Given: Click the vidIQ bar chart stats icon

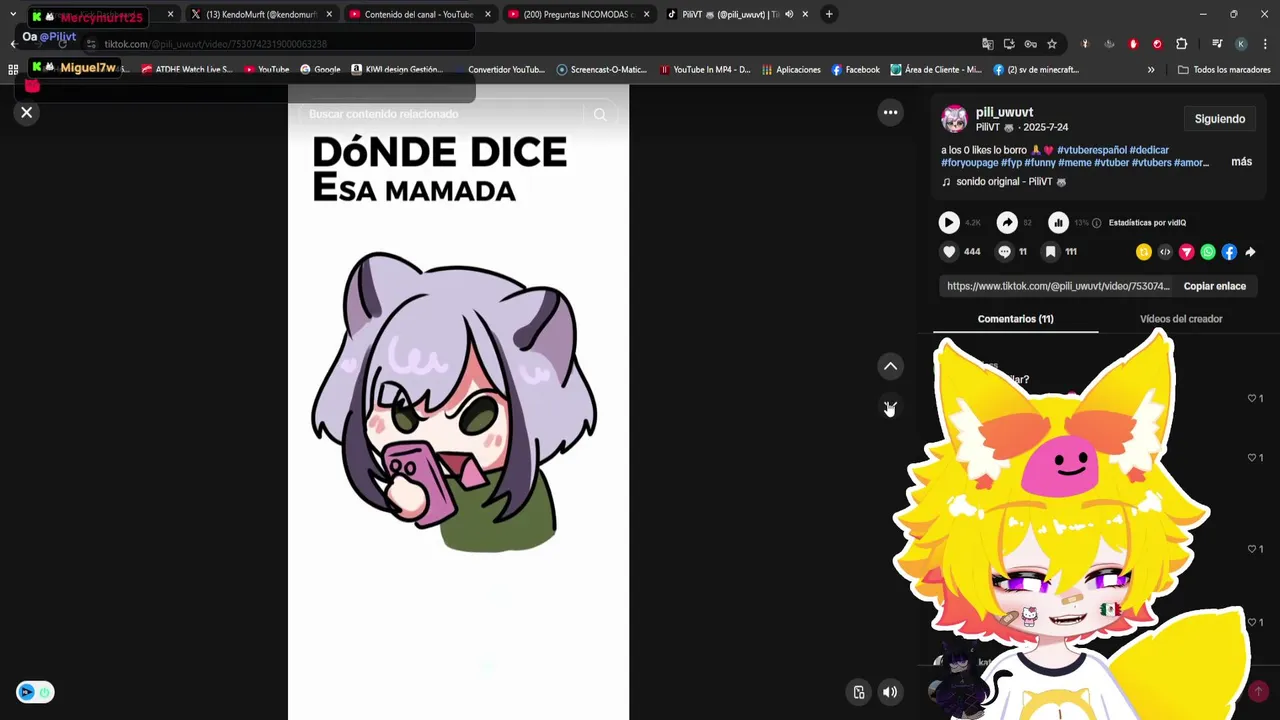Looking at the screenshot, I should [1058, 223].
